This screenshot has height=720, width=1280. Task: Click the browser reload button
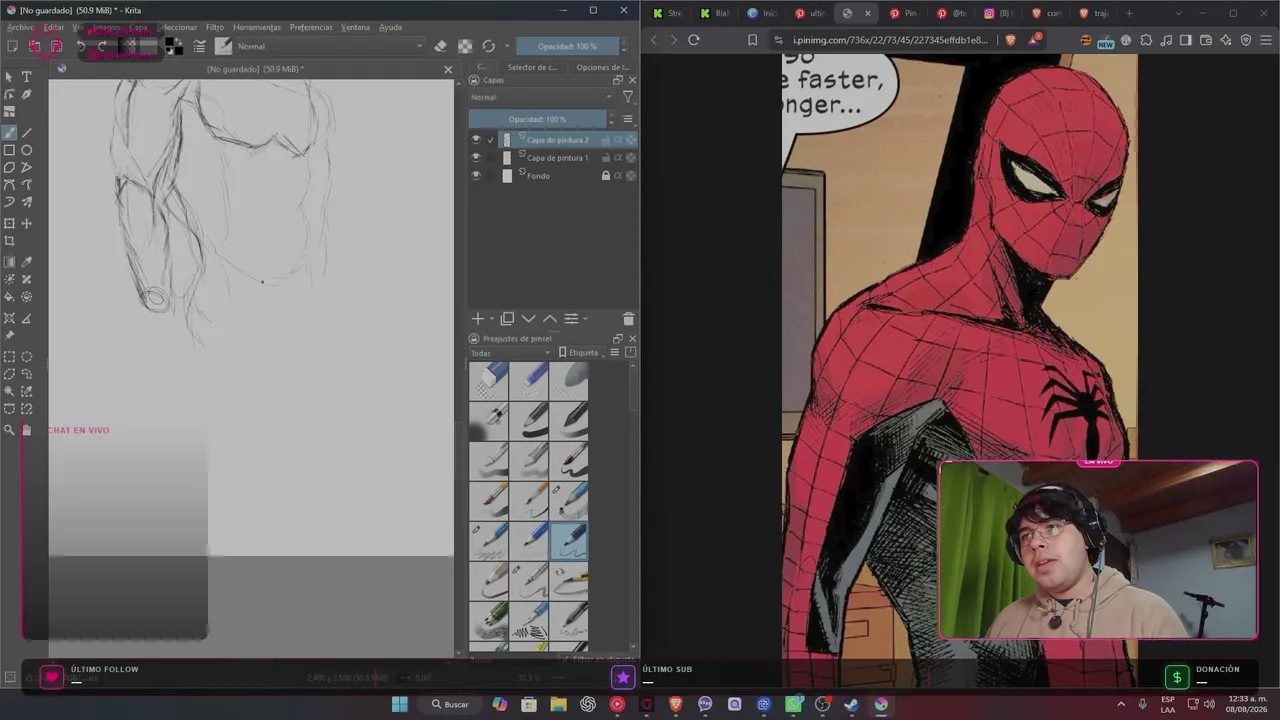click(x=693, y=40)
